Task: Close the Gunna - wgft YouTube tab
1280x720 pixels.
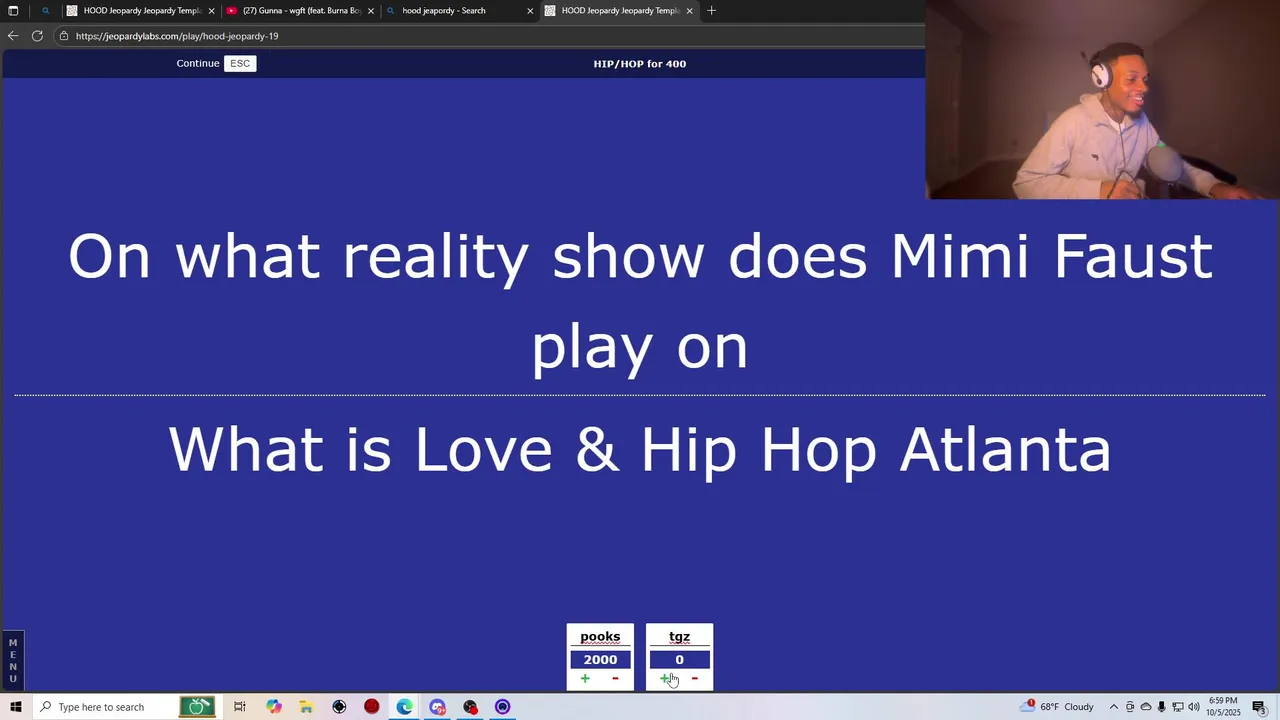Action: click(371, 11)
